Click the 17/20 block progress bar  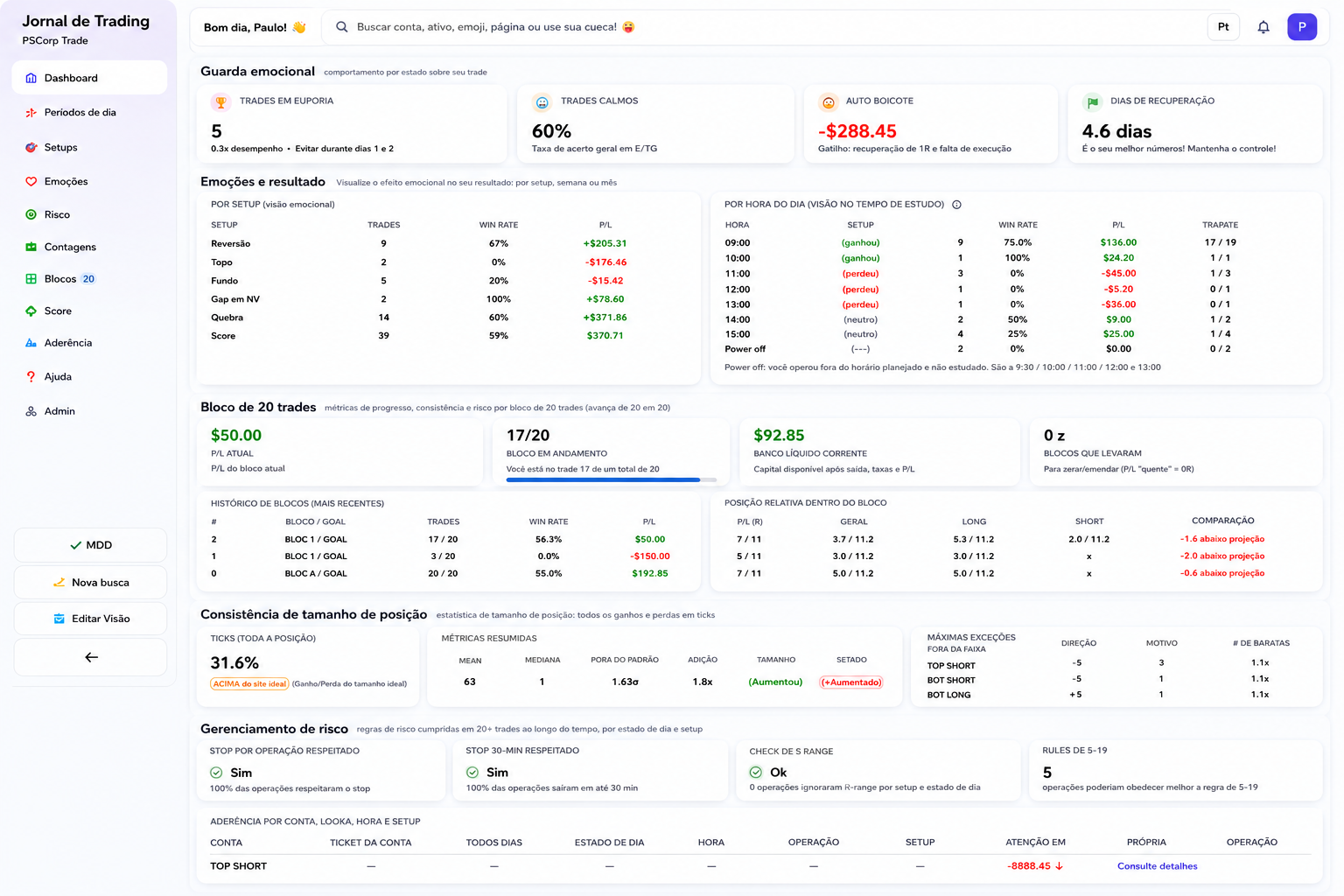click(x=611, y=479)
